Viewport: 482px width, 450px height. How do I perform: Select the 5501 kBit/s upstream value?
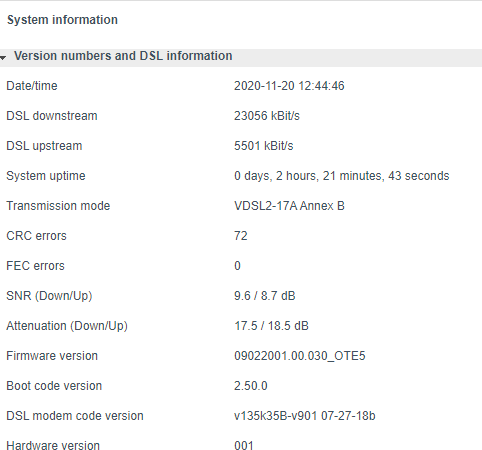(x=264, y=146)
